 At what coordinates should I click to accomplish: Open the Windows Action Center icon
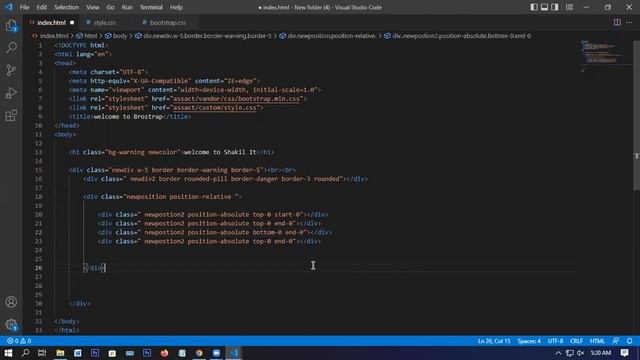pyautogui.click(x=624, y=353)
